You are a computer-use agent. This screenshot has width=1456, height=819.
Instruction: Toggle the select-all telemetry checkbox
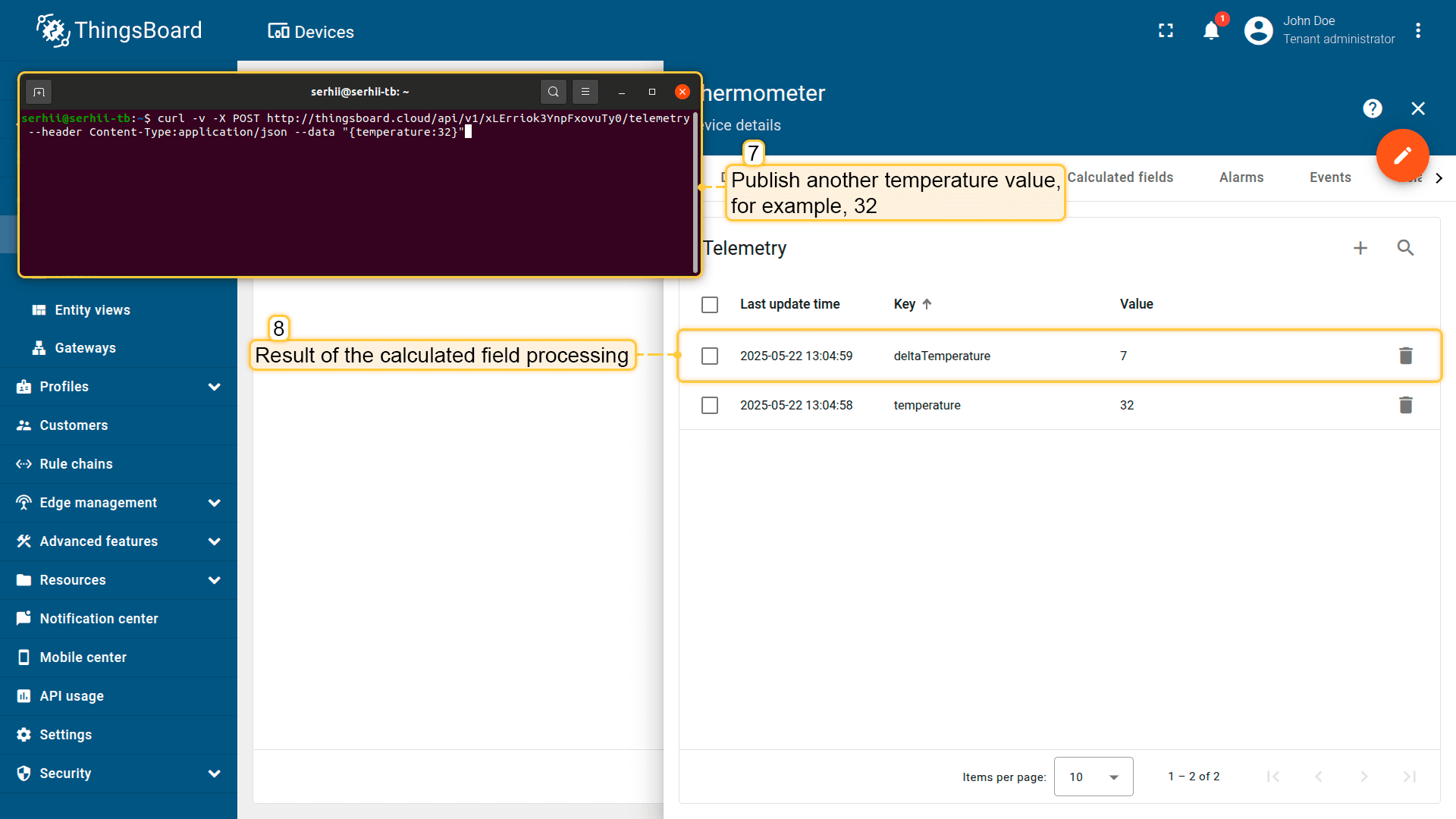710,304
